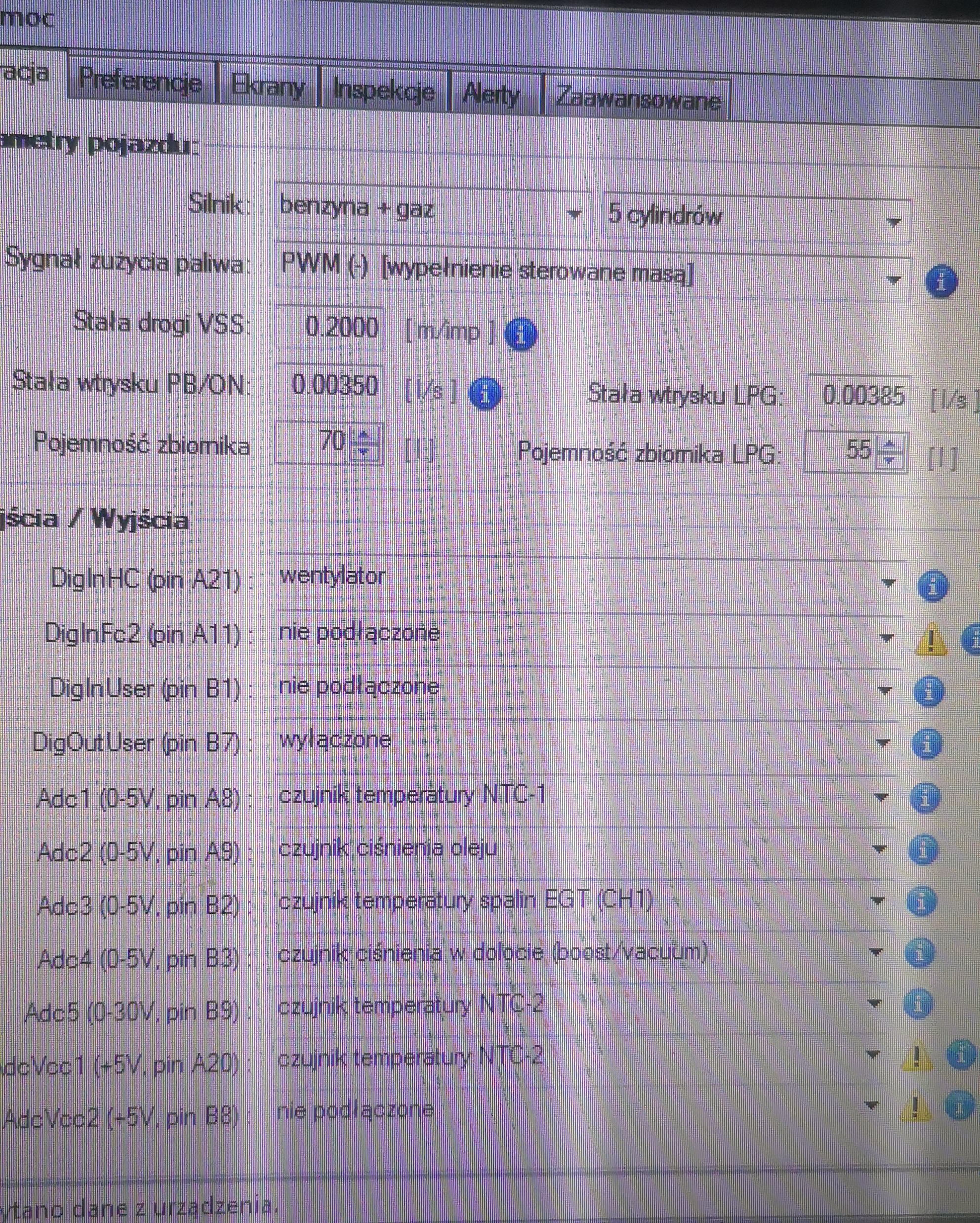
Task: Show info for Stała drogi VSS
Action: (521, 334)
